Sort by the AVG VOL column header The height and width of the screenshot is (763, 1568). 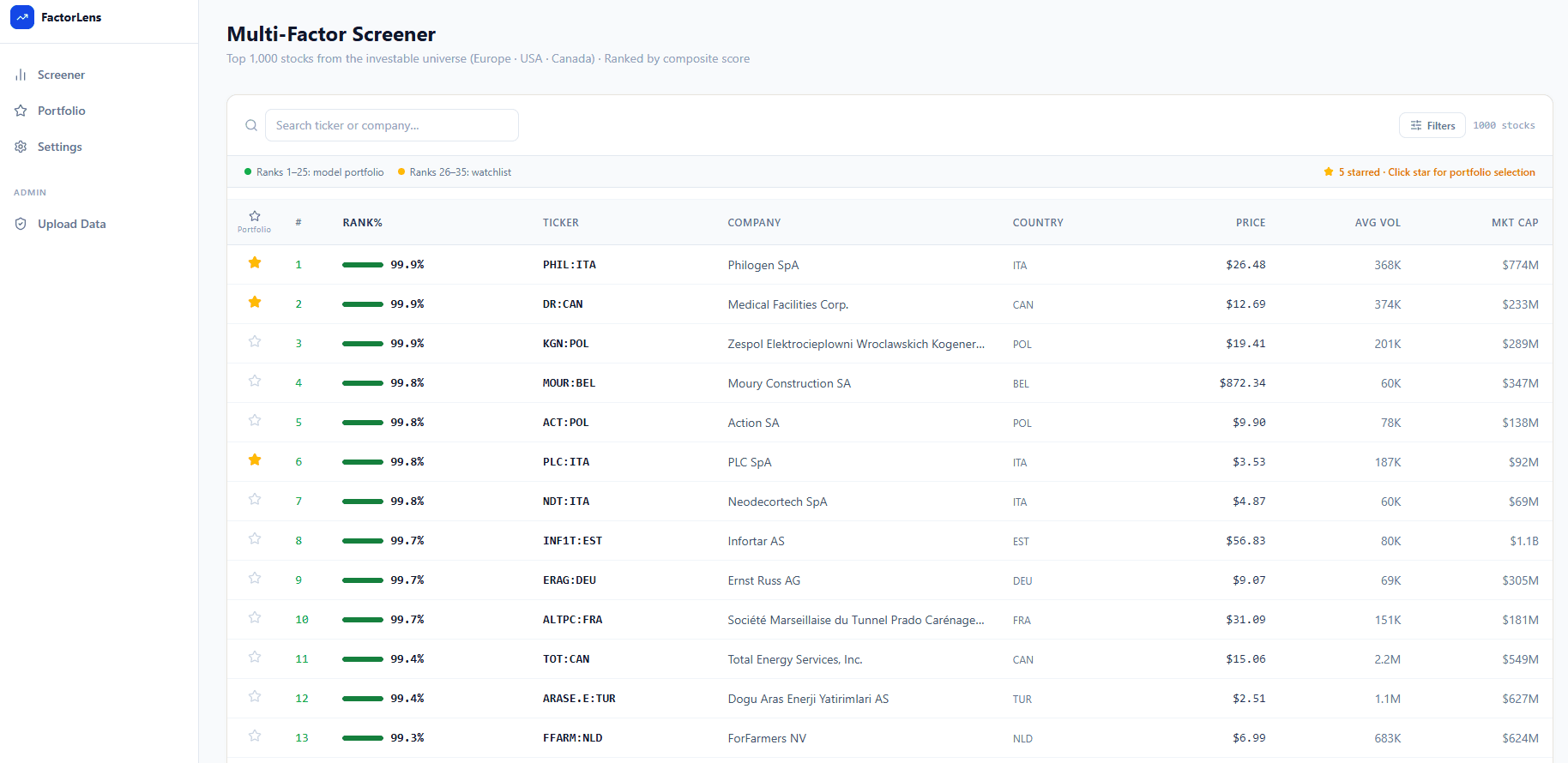pos(1378,223)
